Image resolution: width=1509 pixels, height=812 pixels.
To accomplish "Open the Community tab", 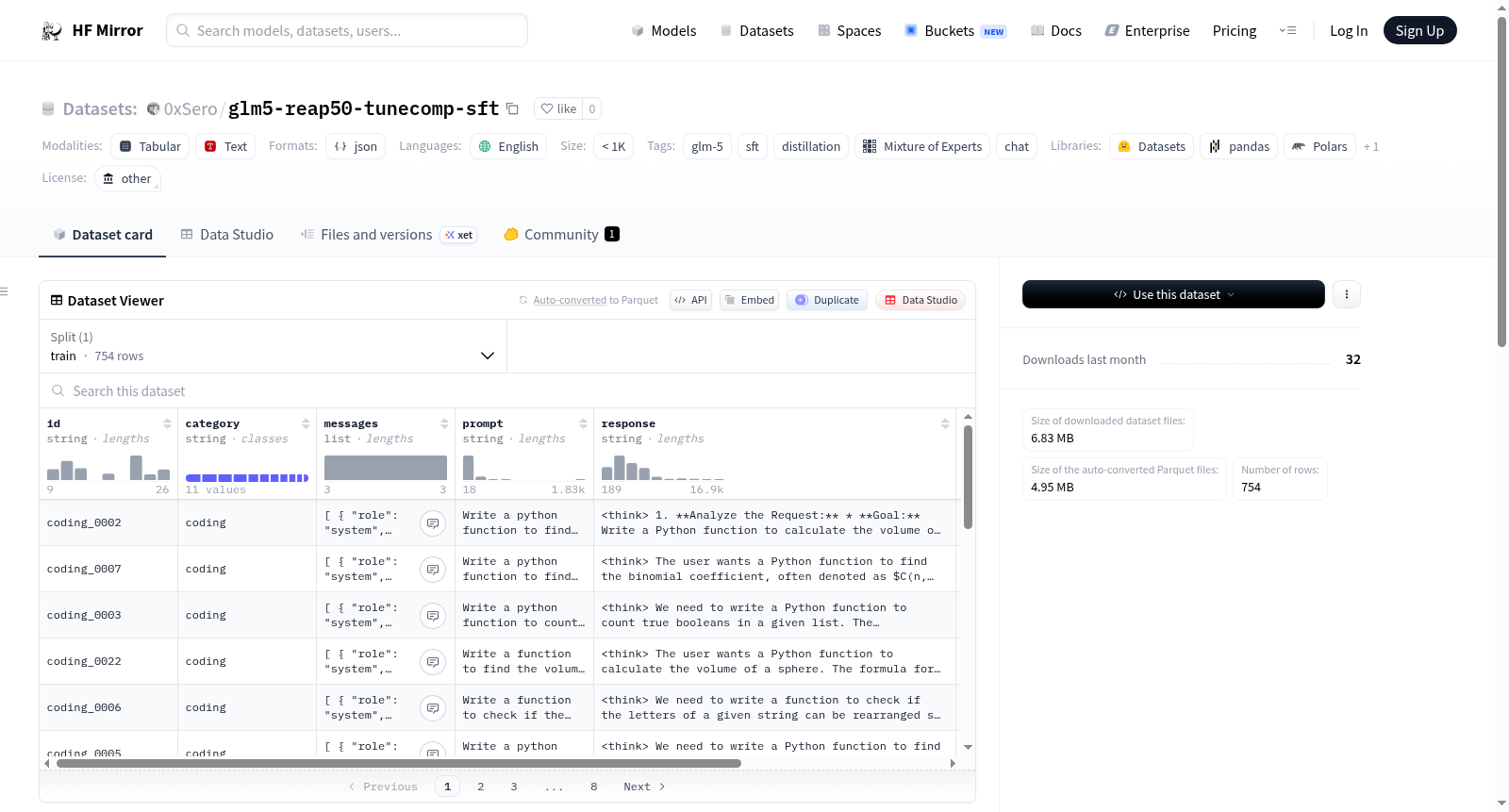I will 561,235.
